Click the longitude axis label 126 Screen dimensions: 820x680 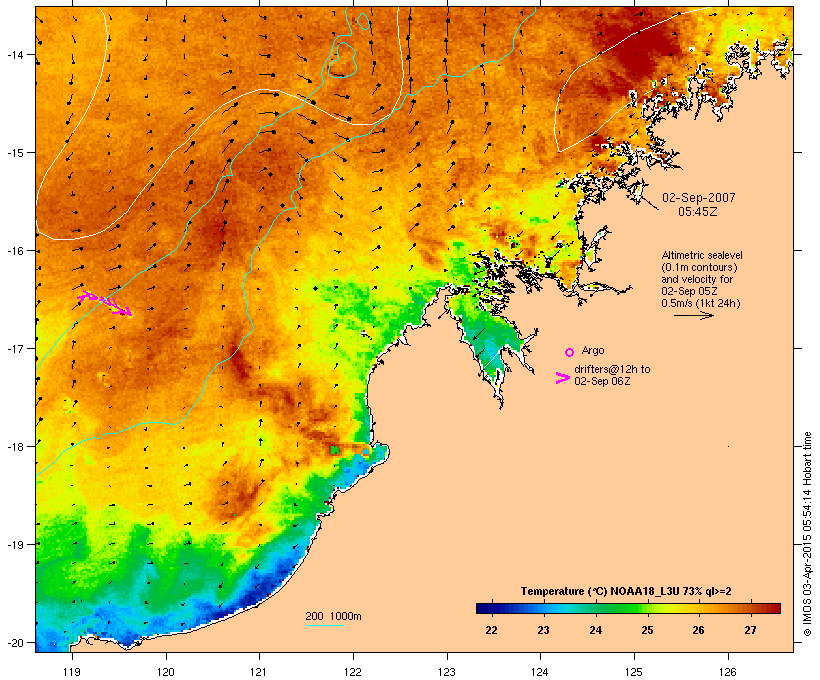[727, 672]
